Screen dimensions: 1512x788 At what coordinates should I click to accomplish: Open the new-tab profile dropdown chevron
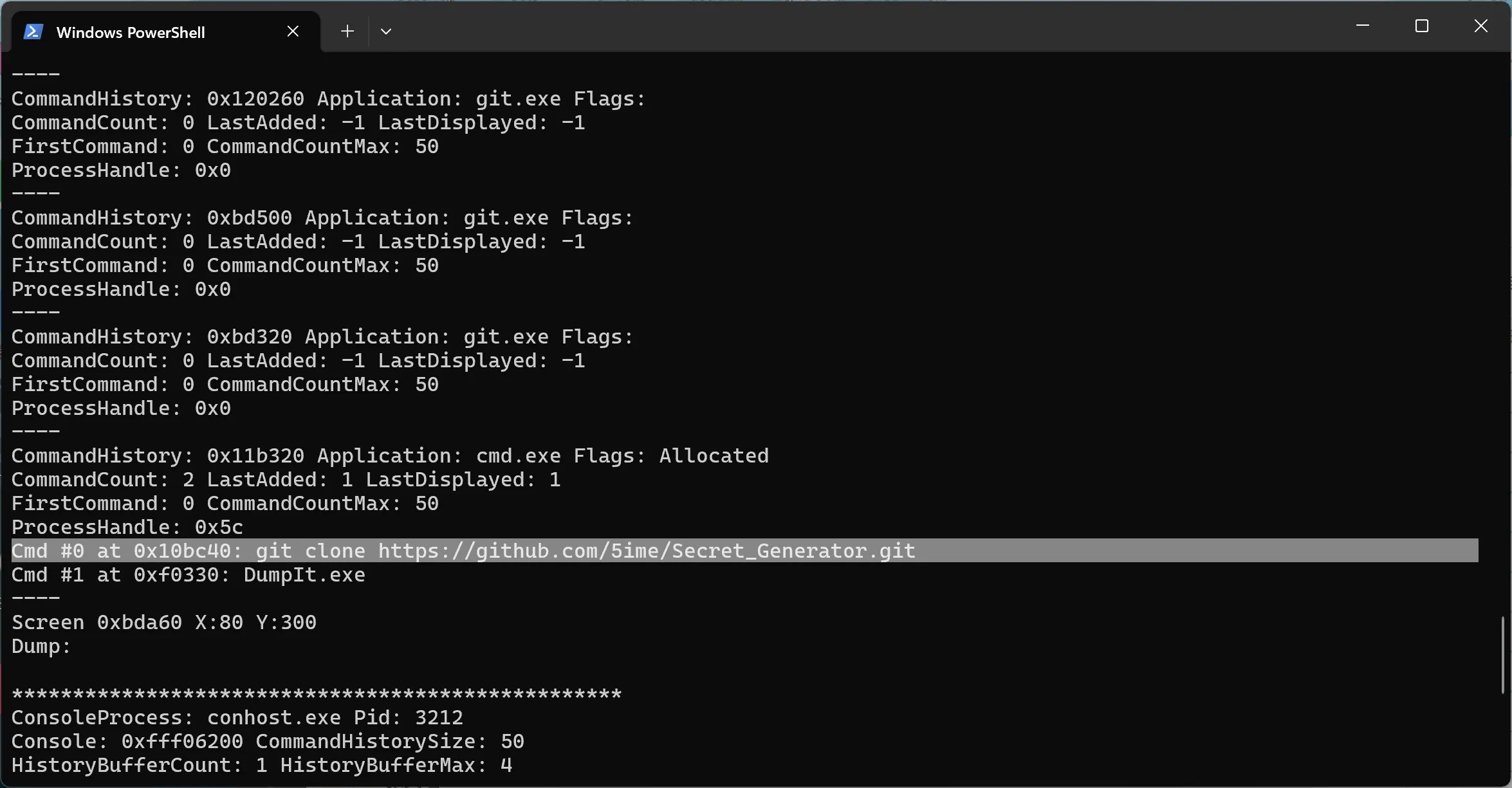point(386,31)
